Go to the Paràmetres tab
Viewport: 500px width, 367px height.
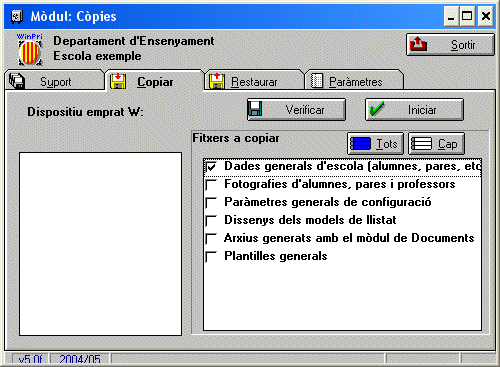[x=354, y=80]
